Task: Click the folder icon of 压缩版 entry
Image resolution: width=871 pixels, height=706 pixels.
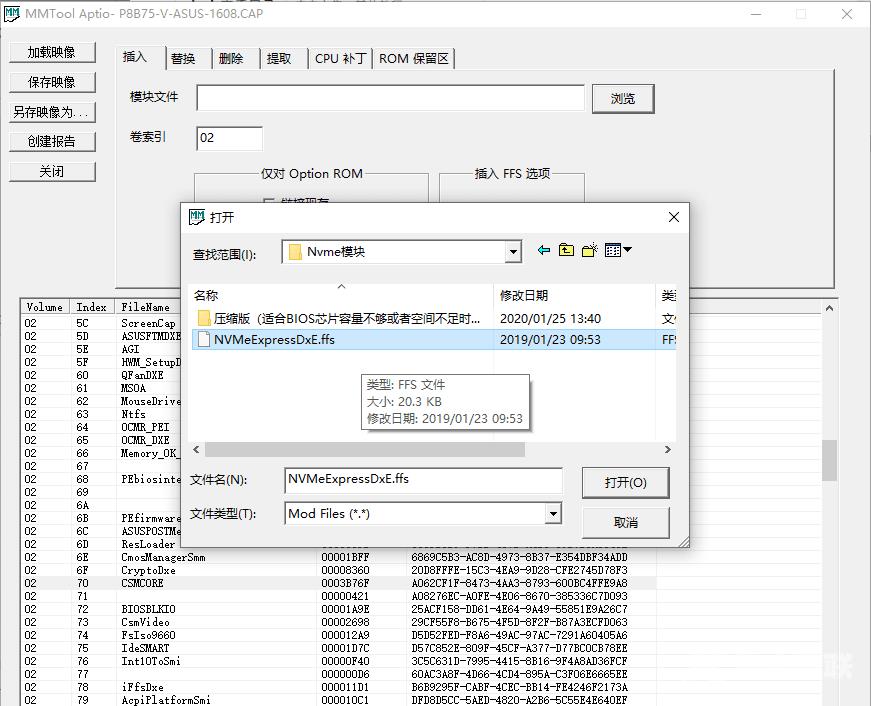Action: tap(203, 318)
